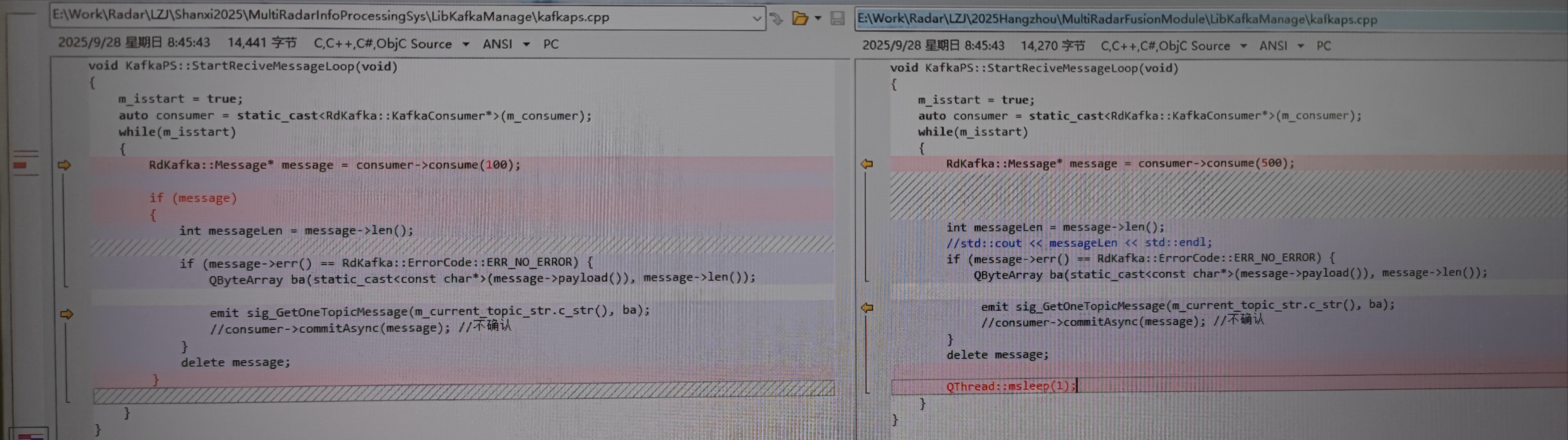Open left file format C,C++,C#,ObjC Source dropdown
This screenshot has width=1568, height=440.
point(466,45)
